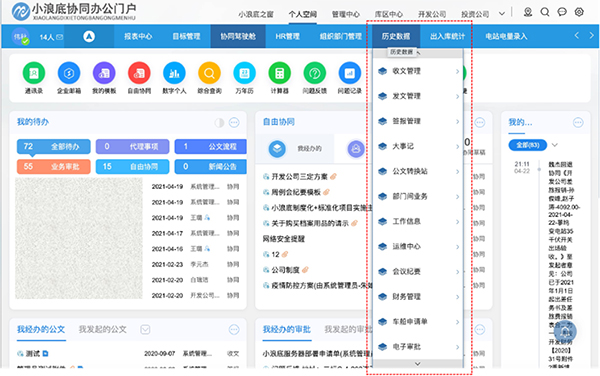Image resolution: width=600 pixels, height=376 pixels.
Task: Open the dropdown arrow beside 全部(83)
Action: click(x=555, y=145)
